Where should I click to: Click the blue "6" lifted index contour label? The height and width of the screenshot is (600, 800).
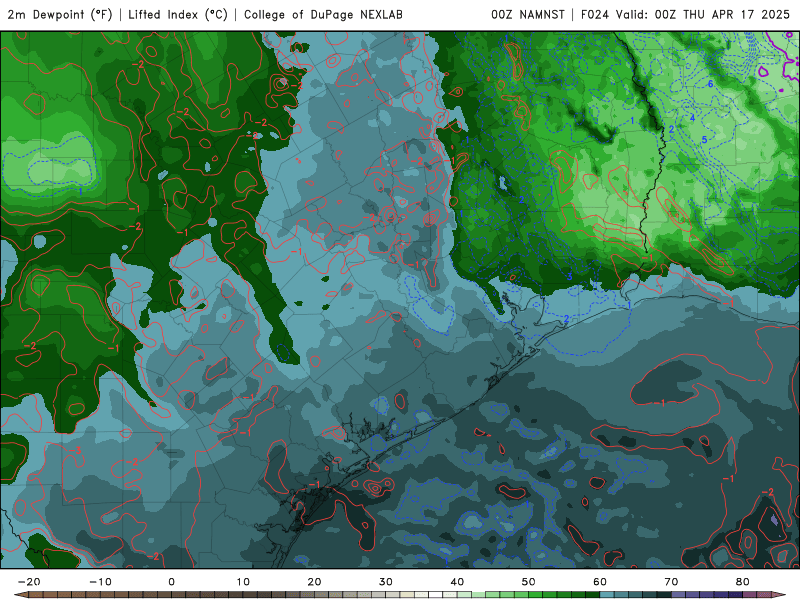tap(710, 84)
